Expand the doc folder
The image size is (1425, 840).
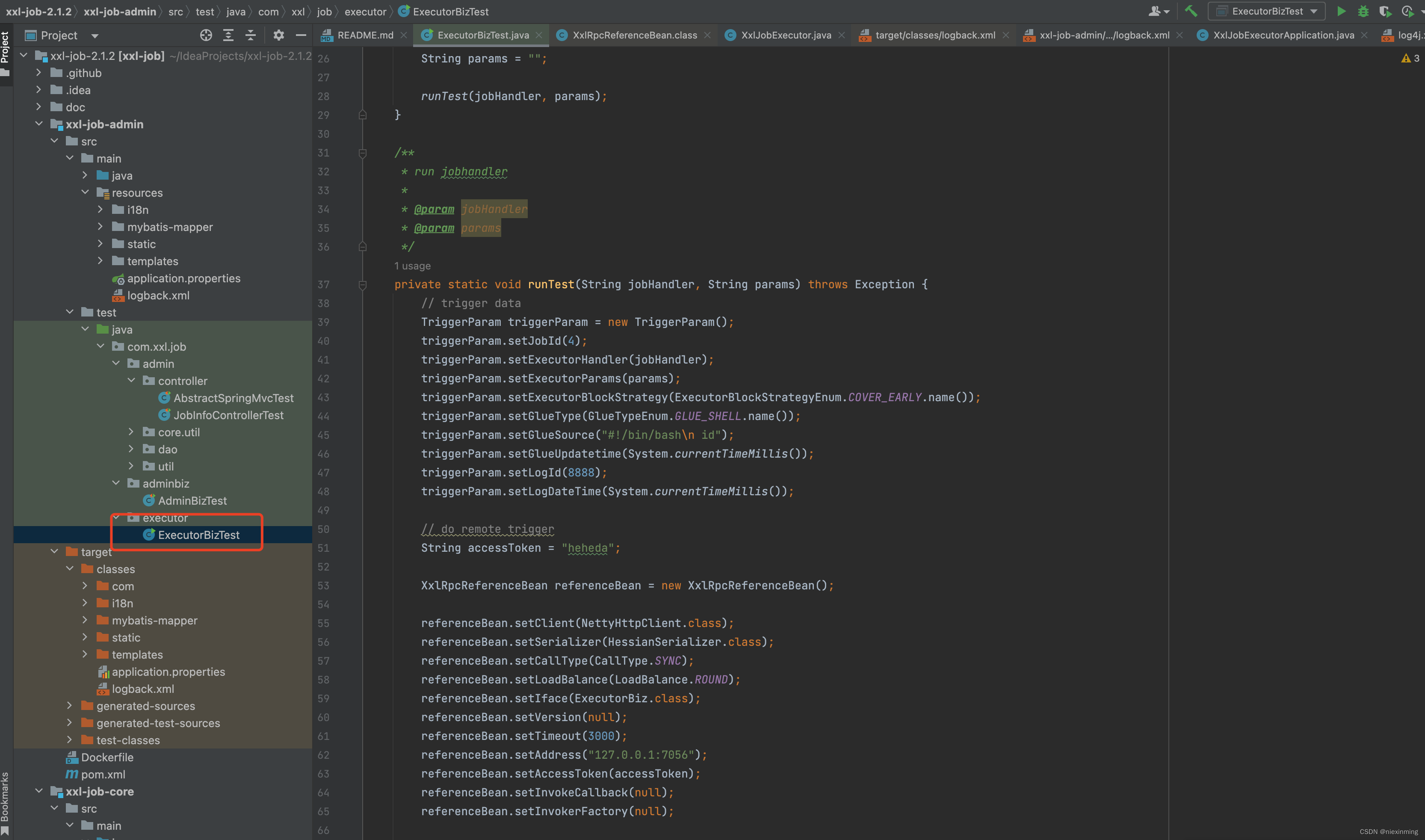click(38, 107)
